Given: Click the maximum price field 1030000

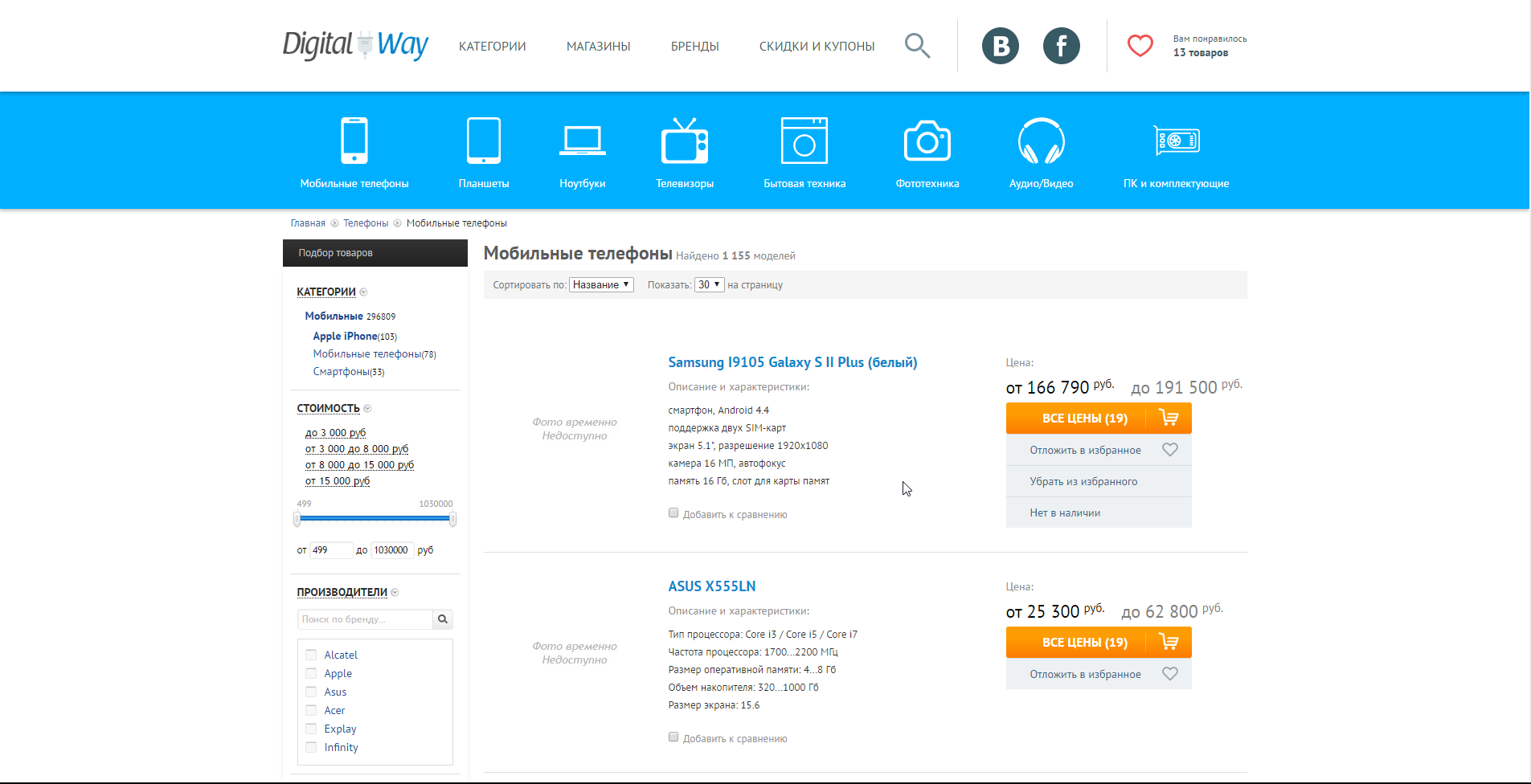Looking at the screenshot, I should click(392, 550).
